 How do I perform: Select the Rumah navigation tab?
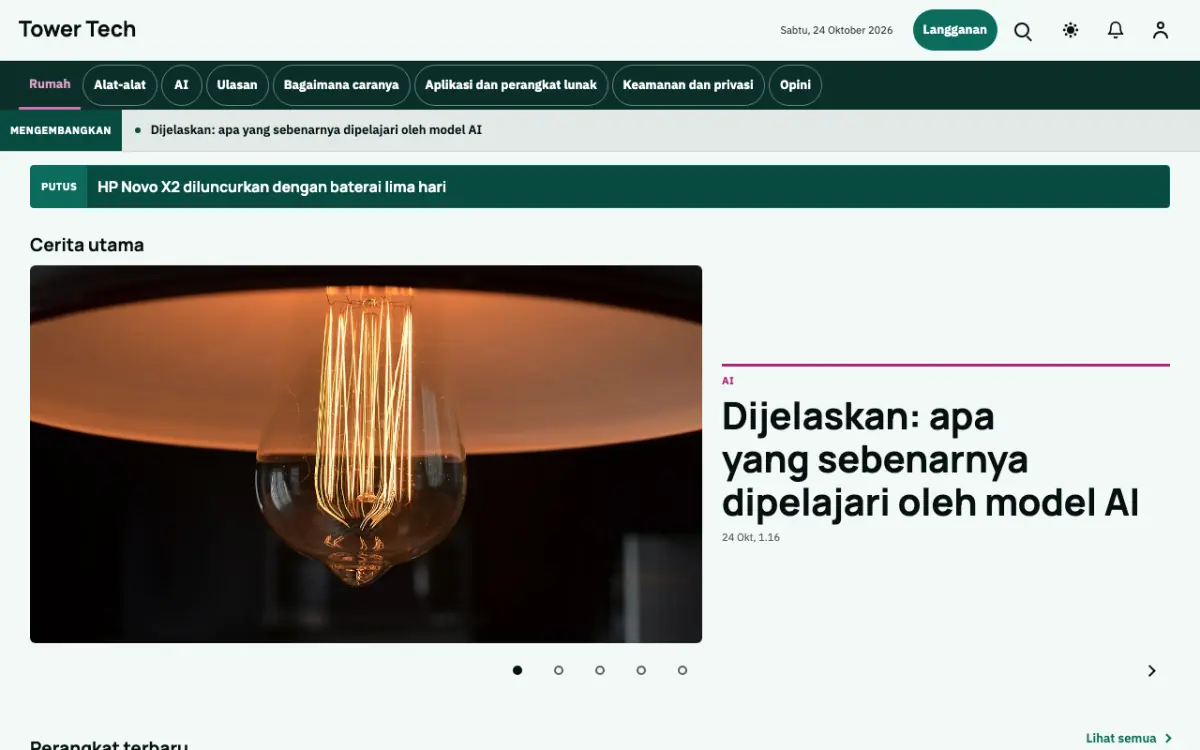[x=50, y=85]
